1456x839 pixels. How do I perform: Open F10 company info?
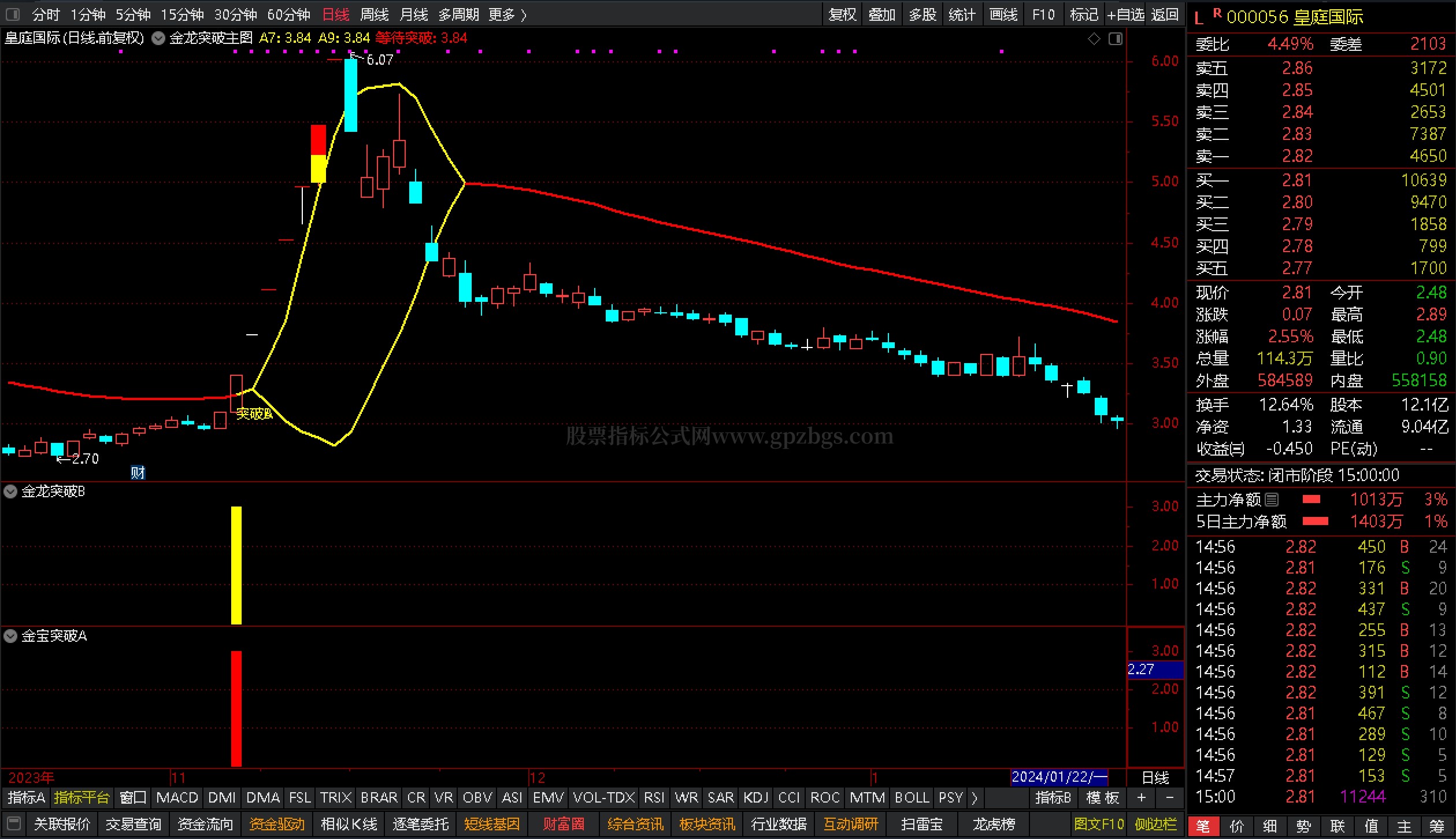1043,14
